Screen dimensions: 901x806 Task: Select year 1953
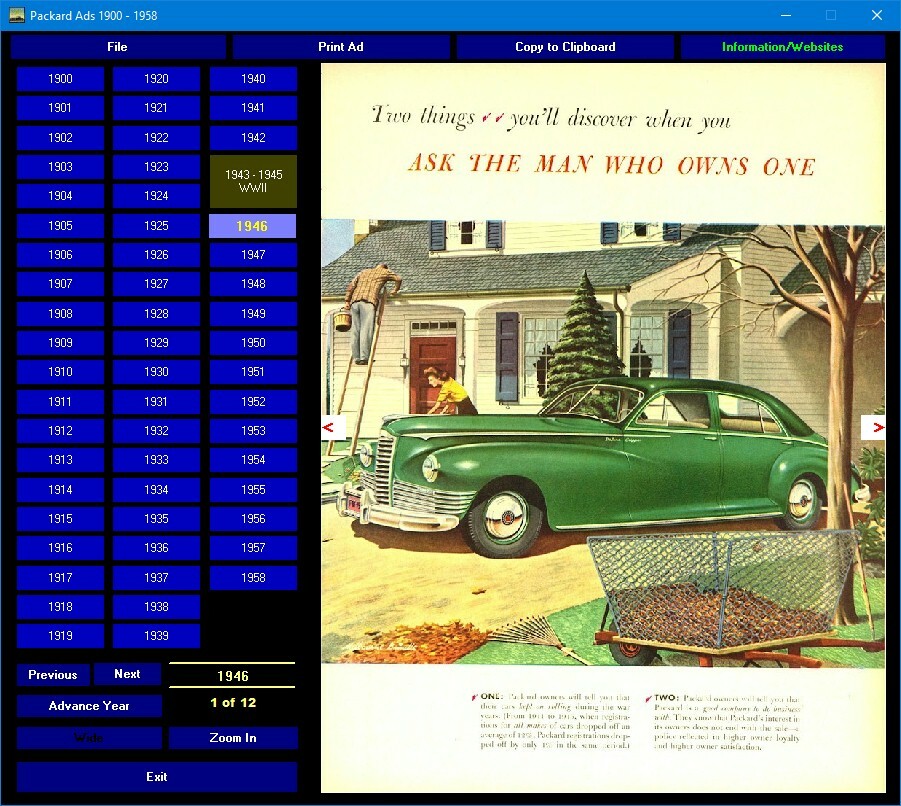253,431
